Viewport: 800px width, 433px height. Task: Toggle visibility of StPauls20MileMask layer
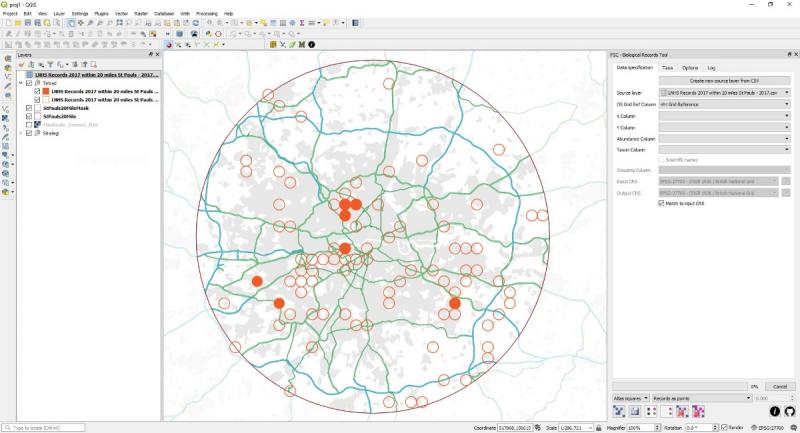coord(29,108)
